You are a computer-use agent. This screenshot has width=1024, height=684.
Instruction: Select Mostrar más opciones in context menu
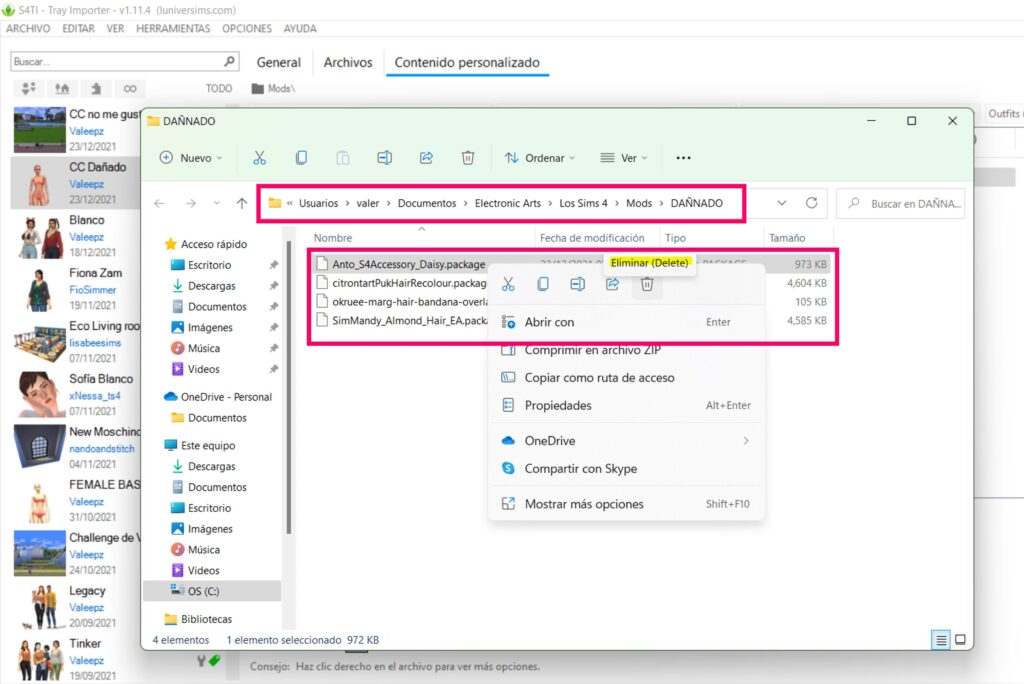click(626, 504)
